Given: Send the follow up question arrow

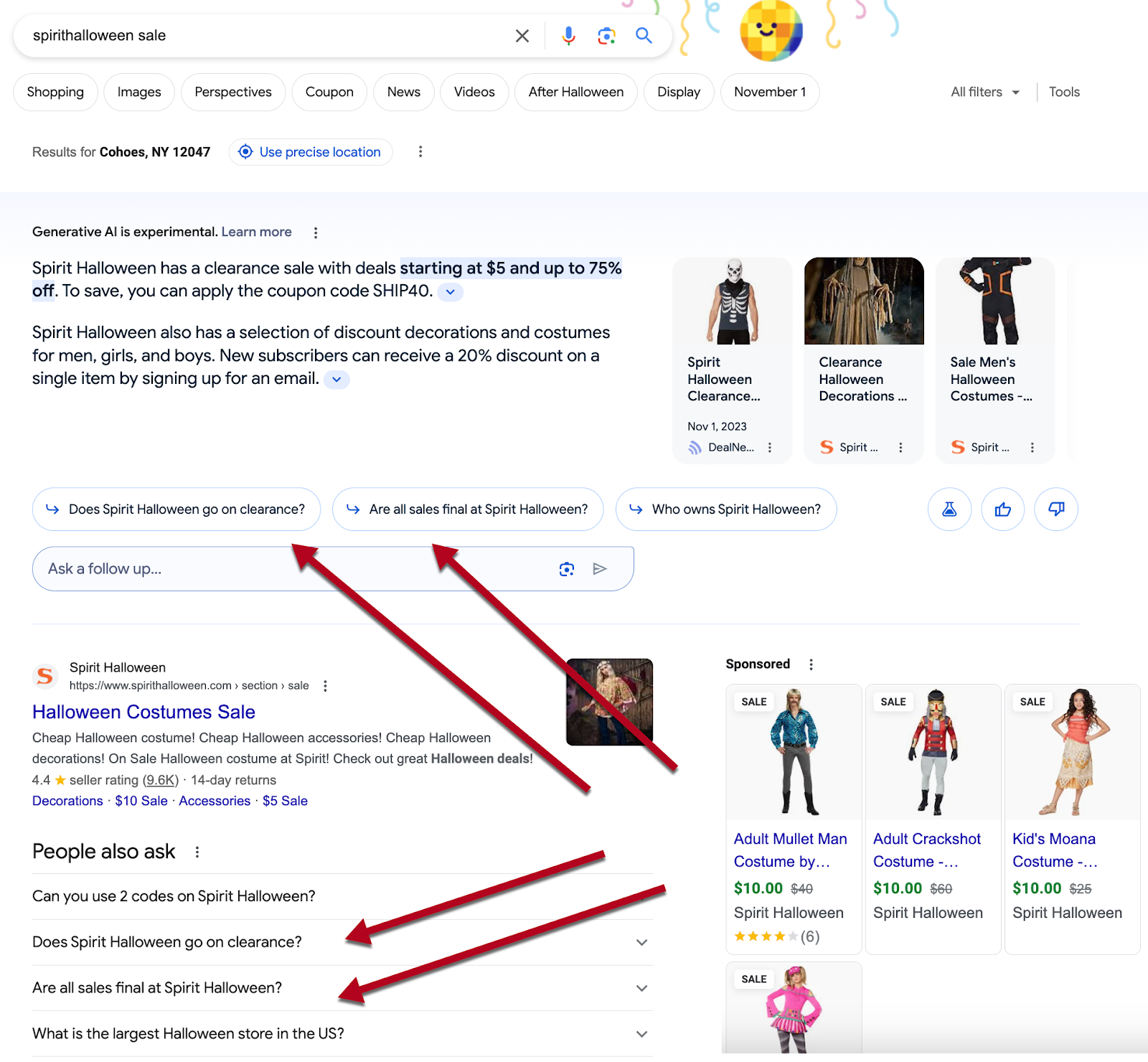Looking at the screenshot, I should [600, 569].
